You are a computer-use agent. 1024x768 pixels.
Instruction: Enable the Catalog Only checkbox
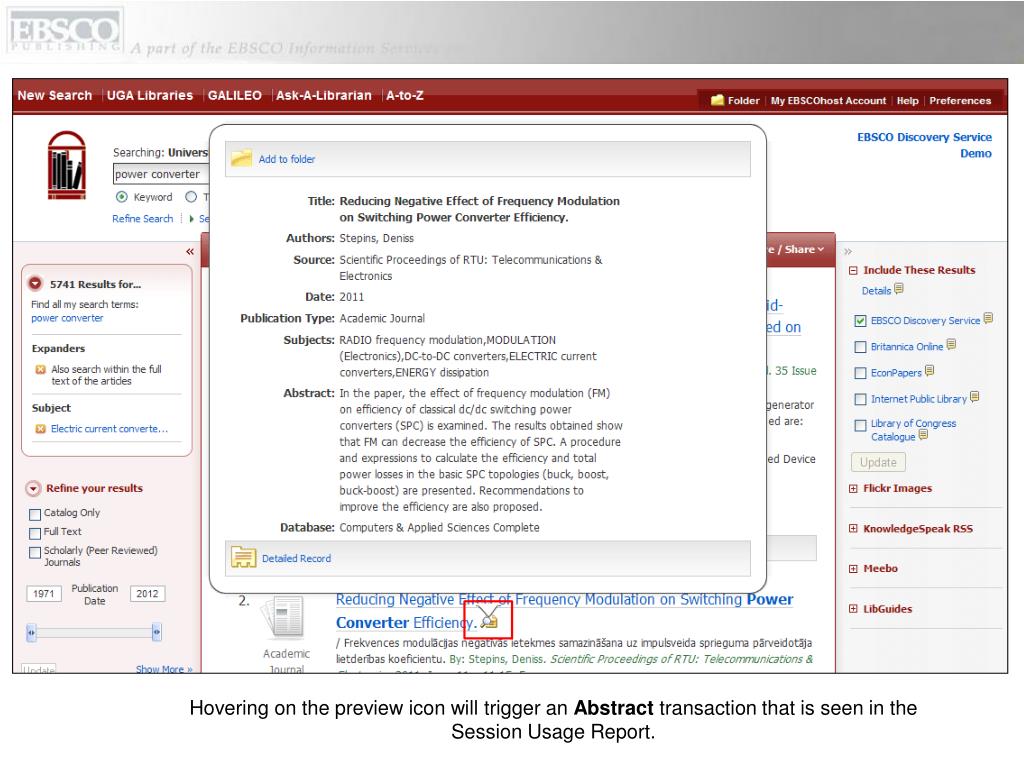pyautogui.click(x=35, y=514)
